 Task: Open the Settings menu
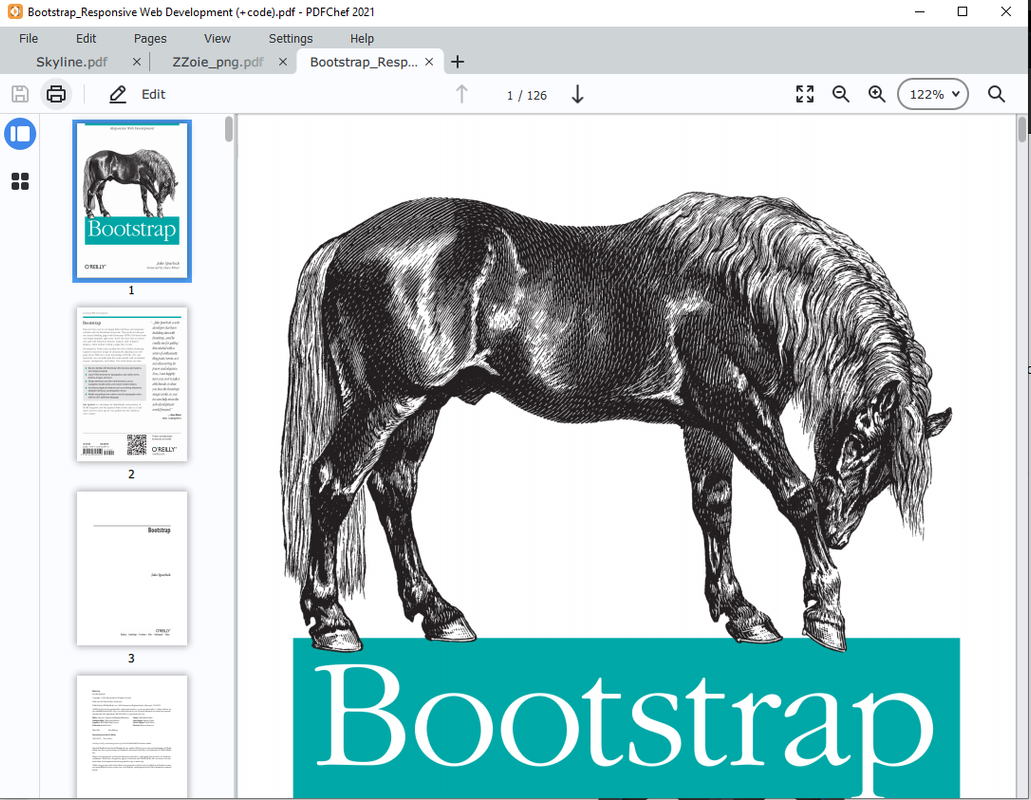[x=291, y=38]
